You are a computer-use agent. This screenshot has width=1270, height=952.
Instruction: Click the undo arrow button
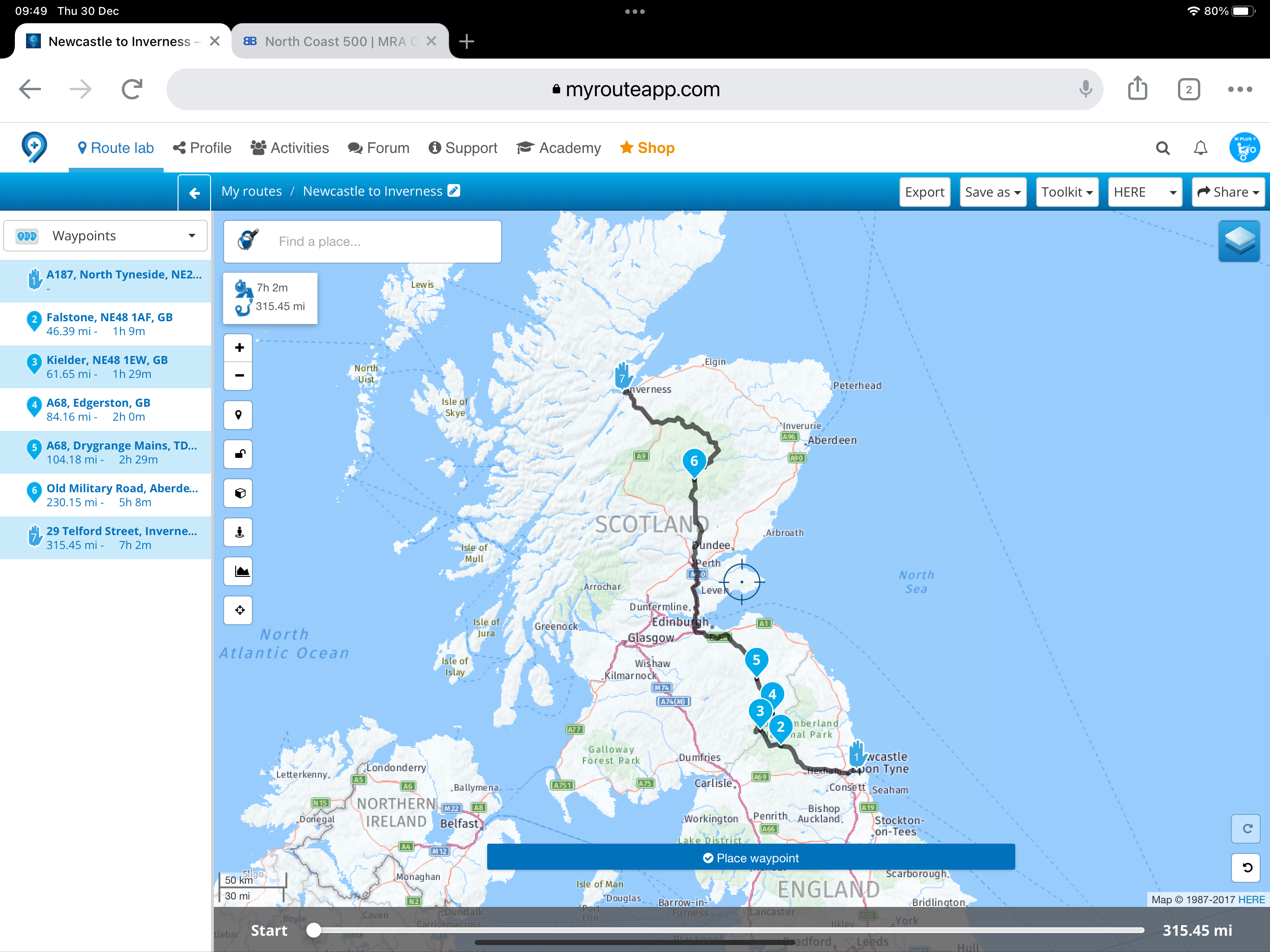(x=1246, y=867)
